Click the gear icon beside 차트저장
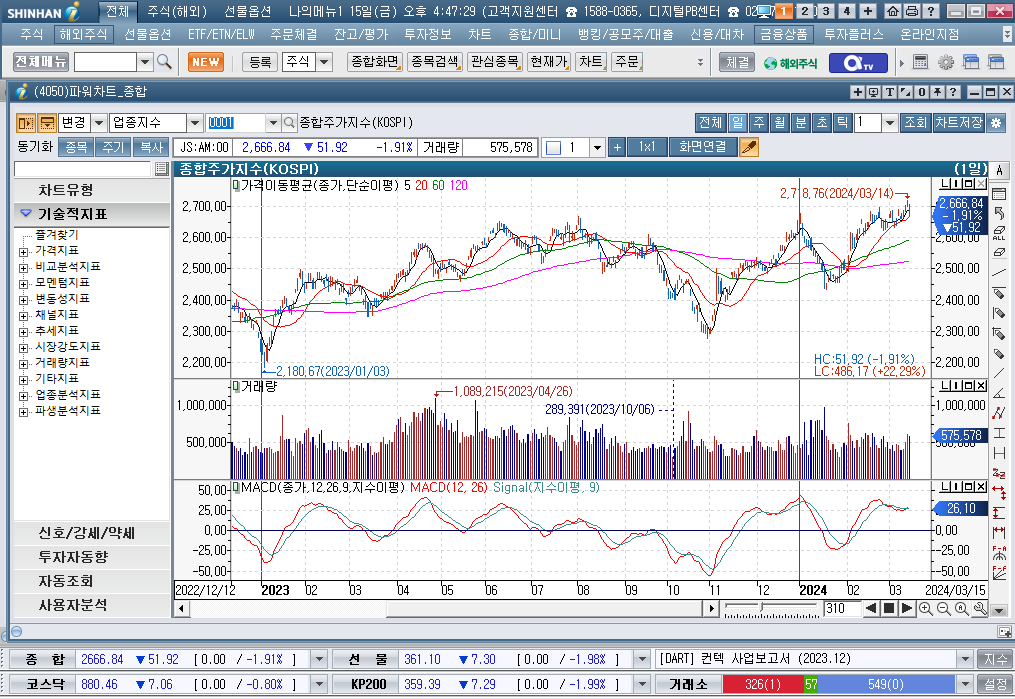 [996, 122]
